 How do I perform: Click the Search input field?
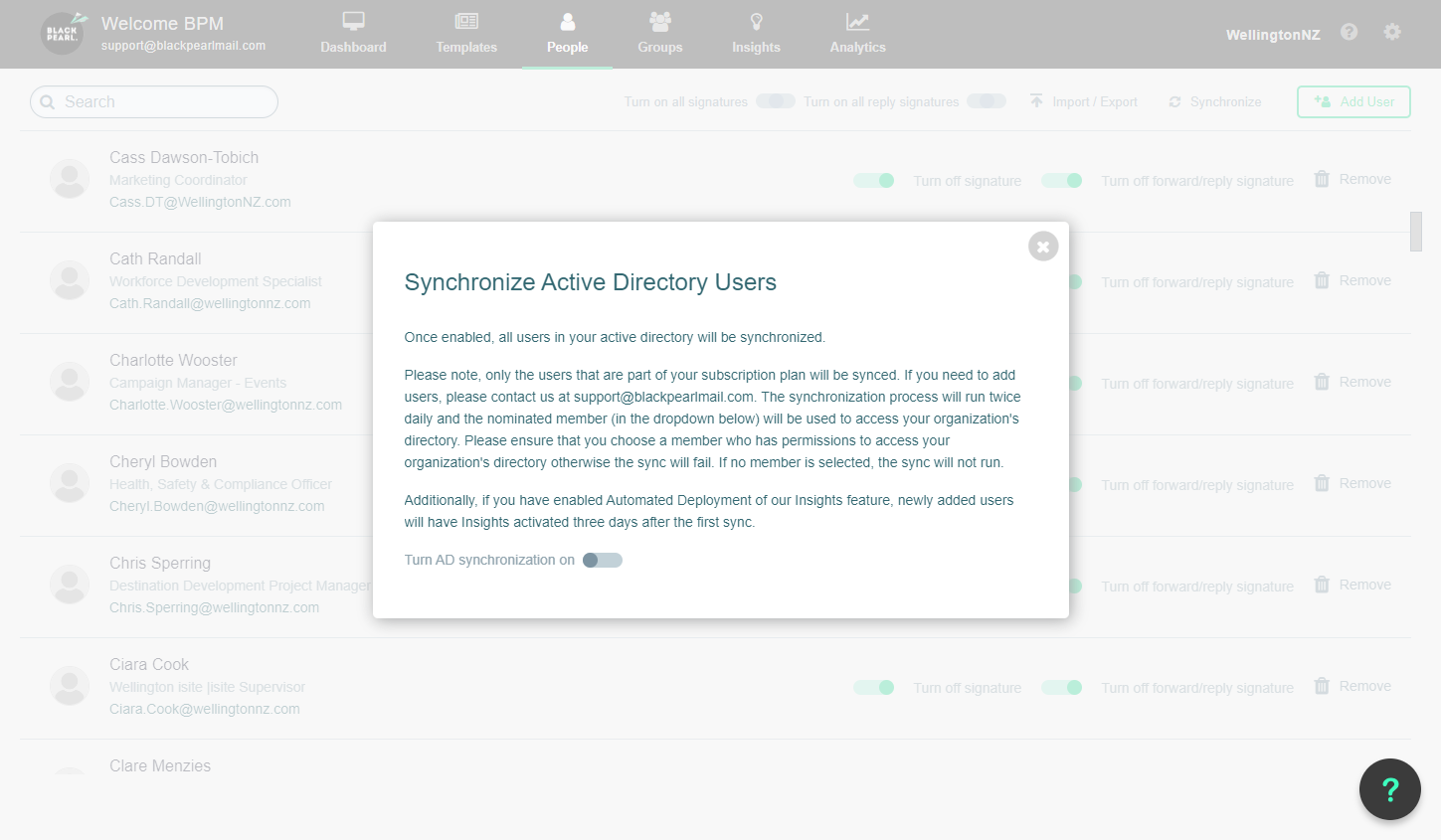click(x=153, y=101)
